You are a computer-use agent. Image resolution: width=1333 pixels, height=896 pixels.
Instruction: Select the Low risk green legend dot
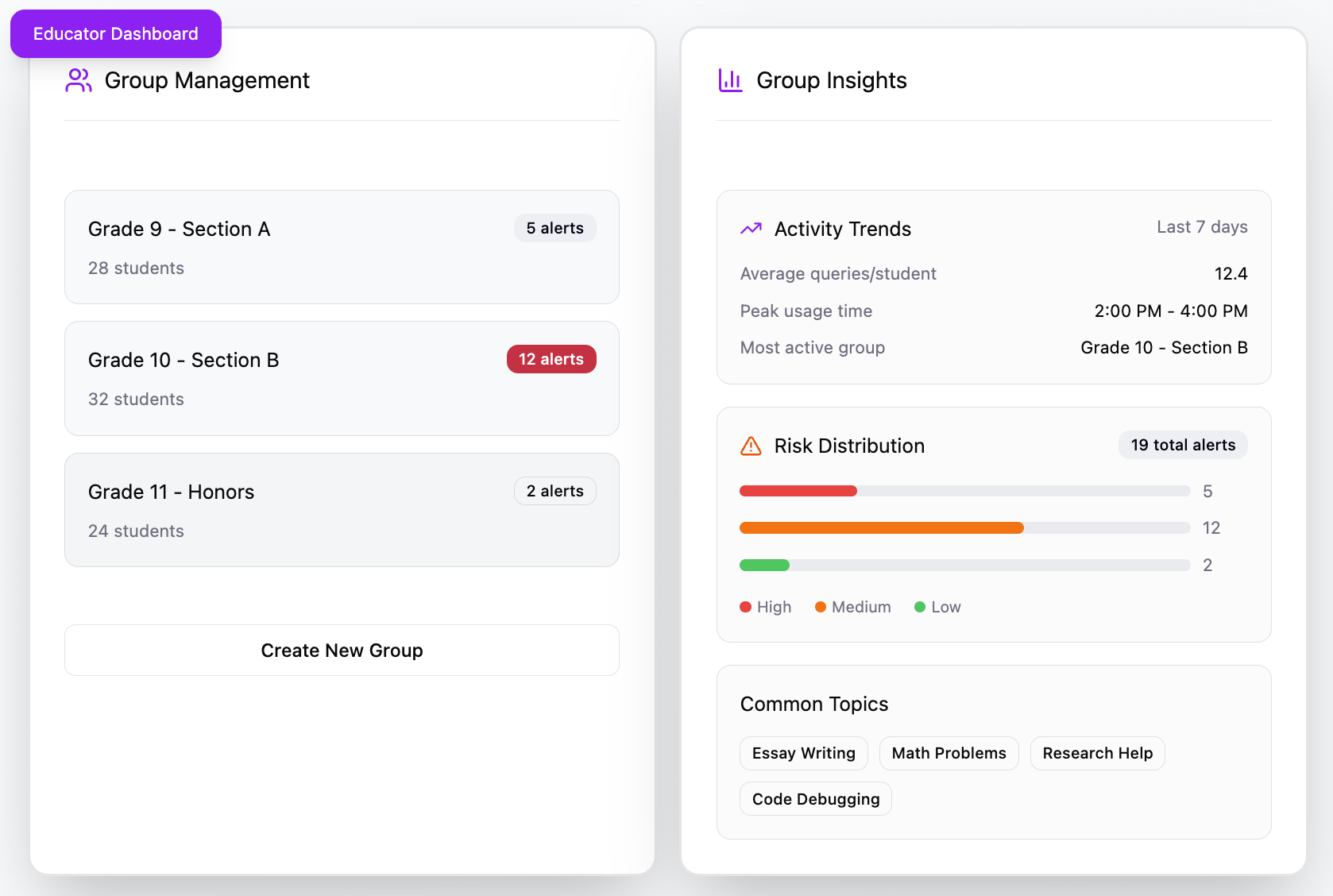pyautogui.click(x=921, y=606)
